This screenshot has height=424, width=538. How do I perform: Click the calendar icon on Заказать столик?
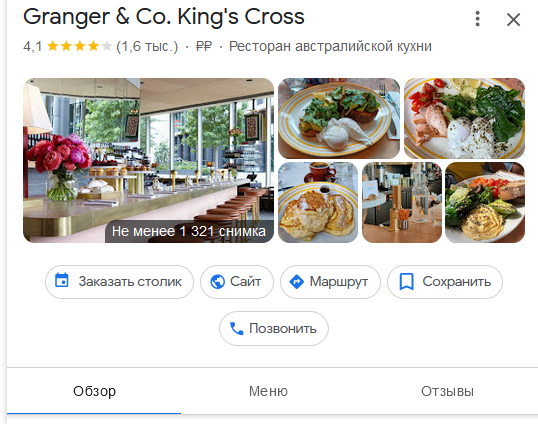pyautogui.click(x=62, y=280)
